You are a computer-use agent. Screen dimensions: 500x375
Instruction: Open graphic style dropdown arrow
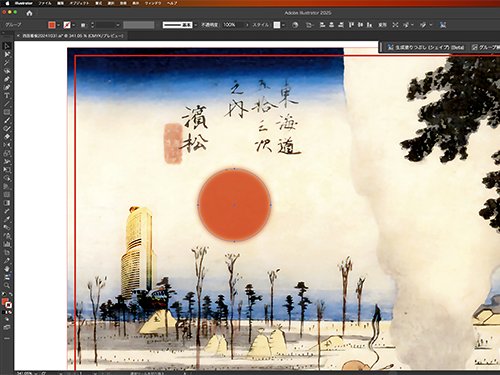pos(283,25)
